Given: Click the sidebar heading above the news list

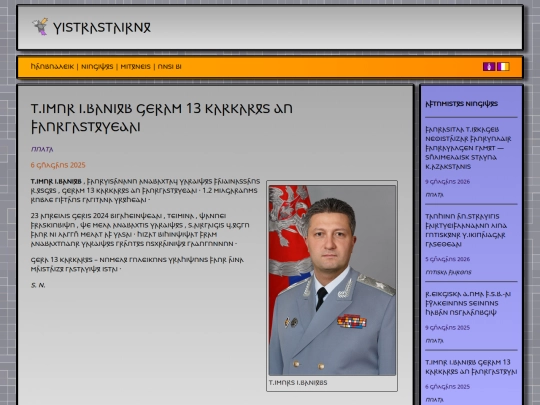Looking at the screenshot, I should click(461, 104).
